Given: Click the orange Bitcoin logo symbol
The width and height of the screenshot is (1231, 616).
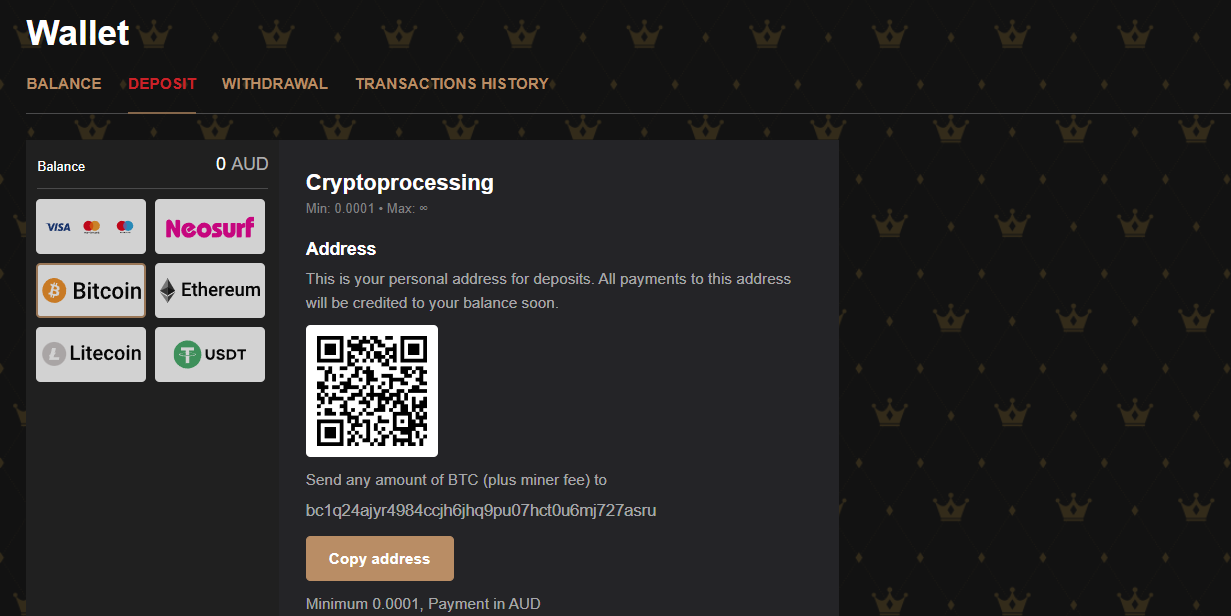Looking at the screenshot, I should click(x=55, y=291).
